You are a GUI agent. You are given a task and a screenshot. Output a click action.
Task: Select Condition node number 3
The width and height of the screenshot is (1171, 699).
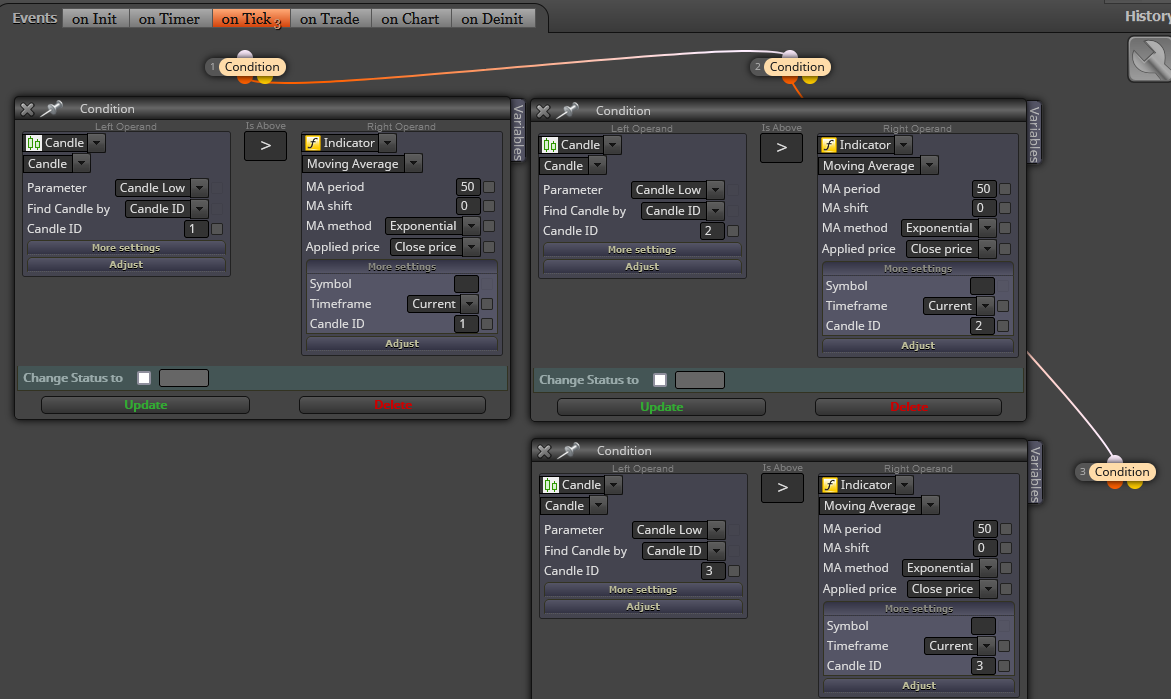[1122, 472]
